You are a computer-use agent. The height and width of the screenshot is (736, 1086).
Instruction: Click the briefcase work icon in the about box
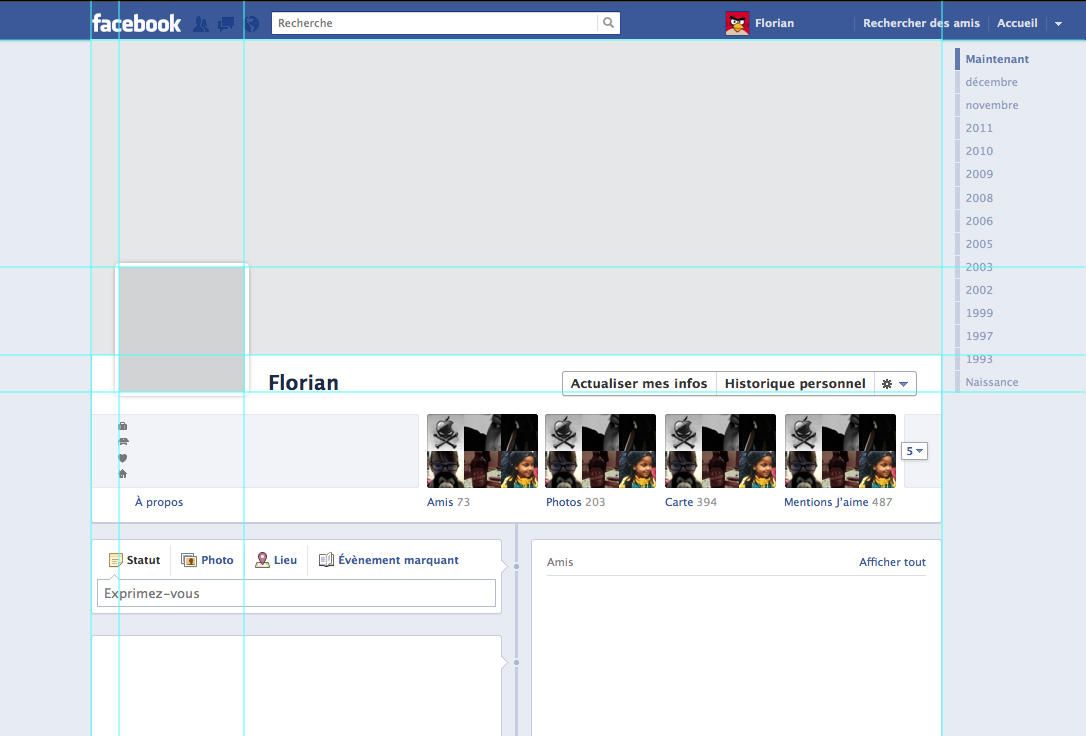(x=122, y=425)
